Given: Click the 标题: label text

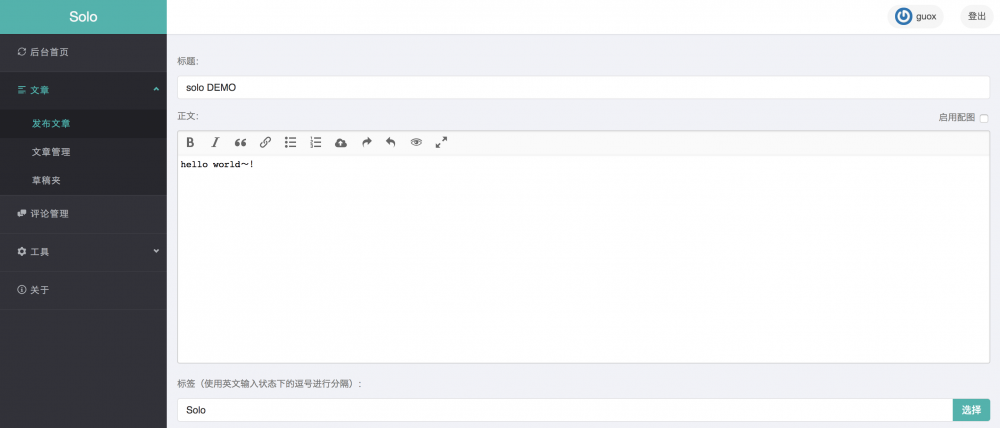Looking at the screenshot, I should [188, 61].
